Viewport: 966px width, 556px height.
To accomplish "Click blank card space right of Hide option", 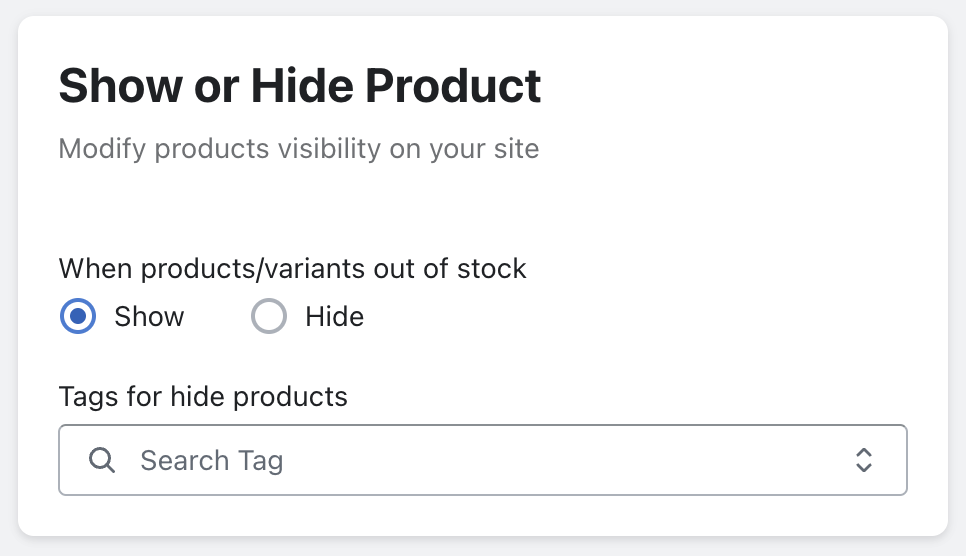I will pyautogui.click(x=650, y=318).
